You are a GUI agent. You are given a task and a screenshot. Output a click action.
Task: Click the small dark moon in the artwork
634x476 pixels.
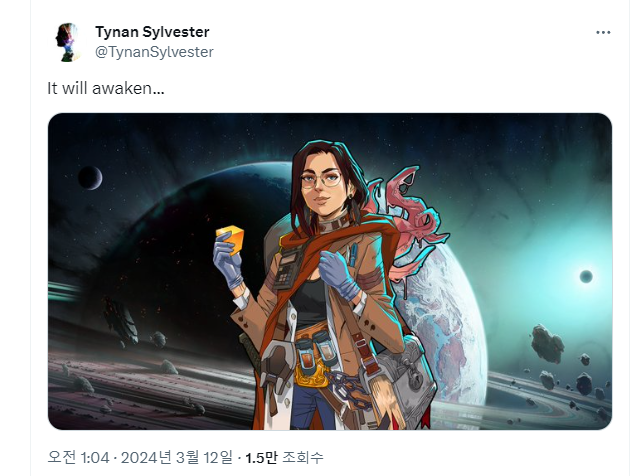point(90,178)
